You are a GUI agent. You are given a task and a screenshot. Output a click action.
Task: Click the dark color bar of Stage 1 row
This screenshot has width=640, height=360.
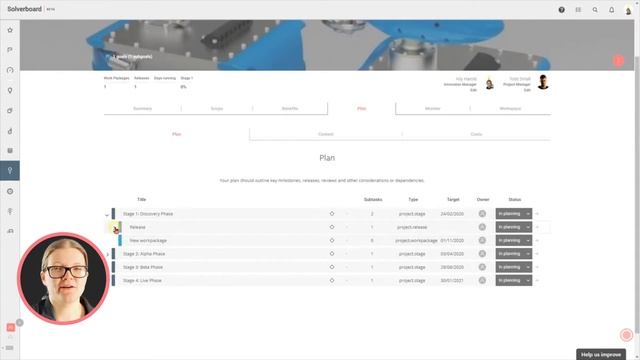[x=113, y=213]
